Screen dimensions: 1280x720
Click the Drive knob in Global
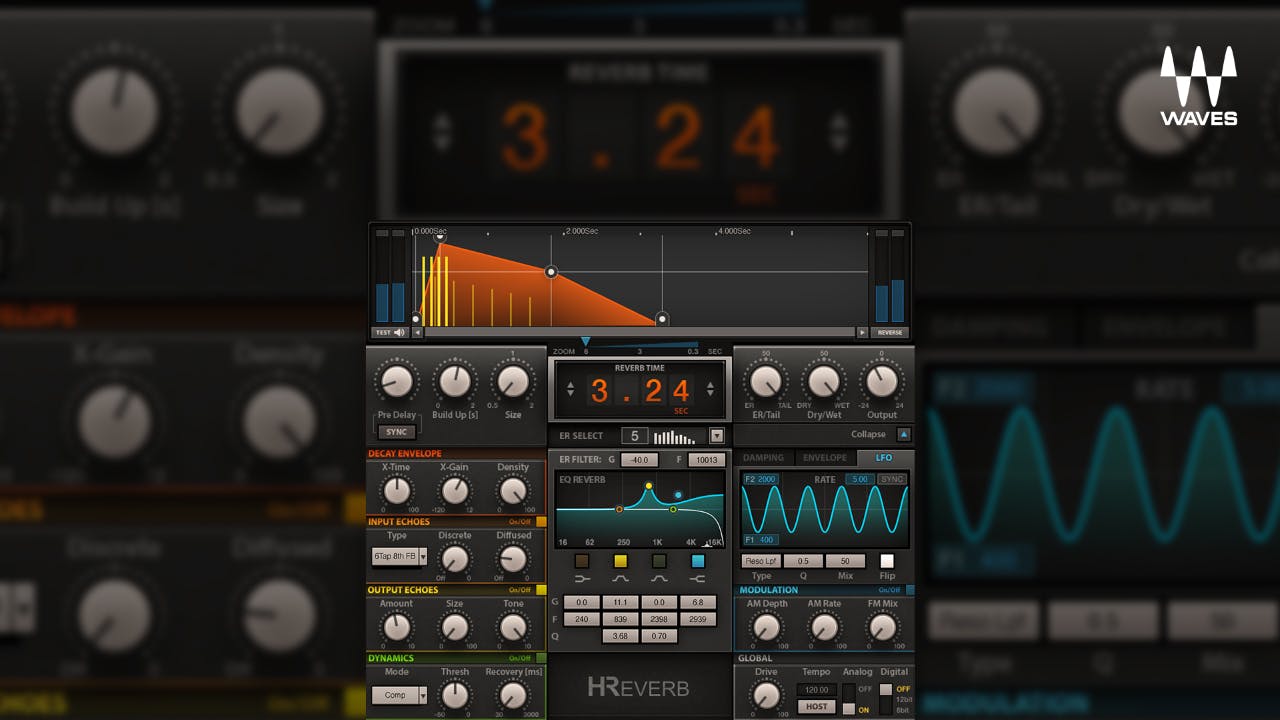coord(765,695)
